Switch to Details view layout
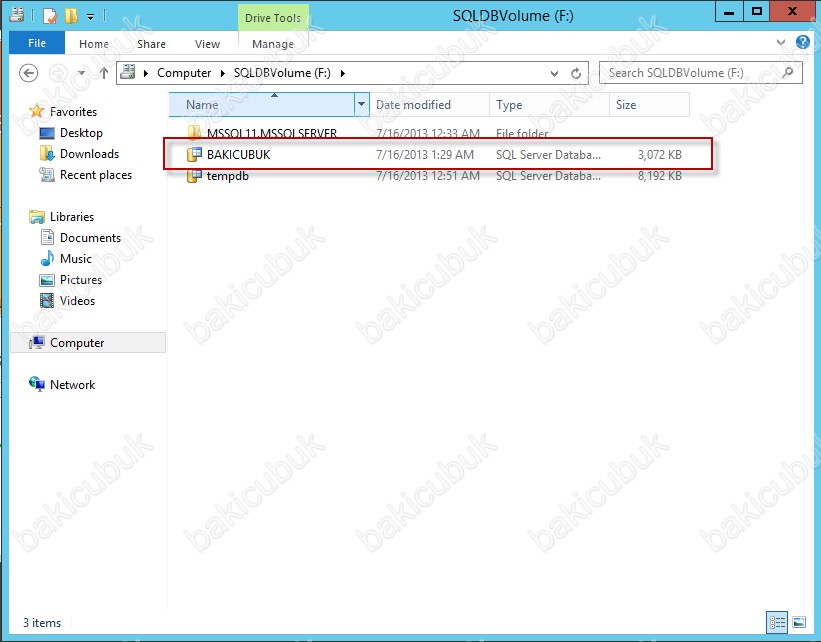The image size is (821, 642). click(777, 623)
